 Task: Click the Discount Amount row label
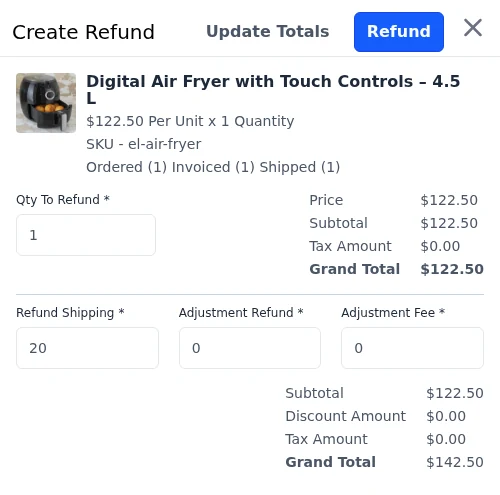click(x=346, y=416)
